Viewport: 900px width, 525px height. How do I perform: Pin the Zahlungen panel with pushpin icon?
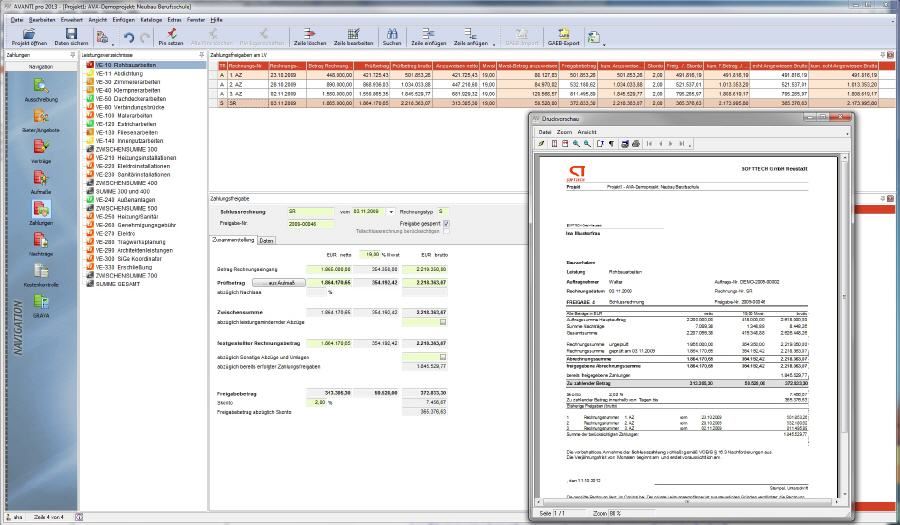pos(72,55)
